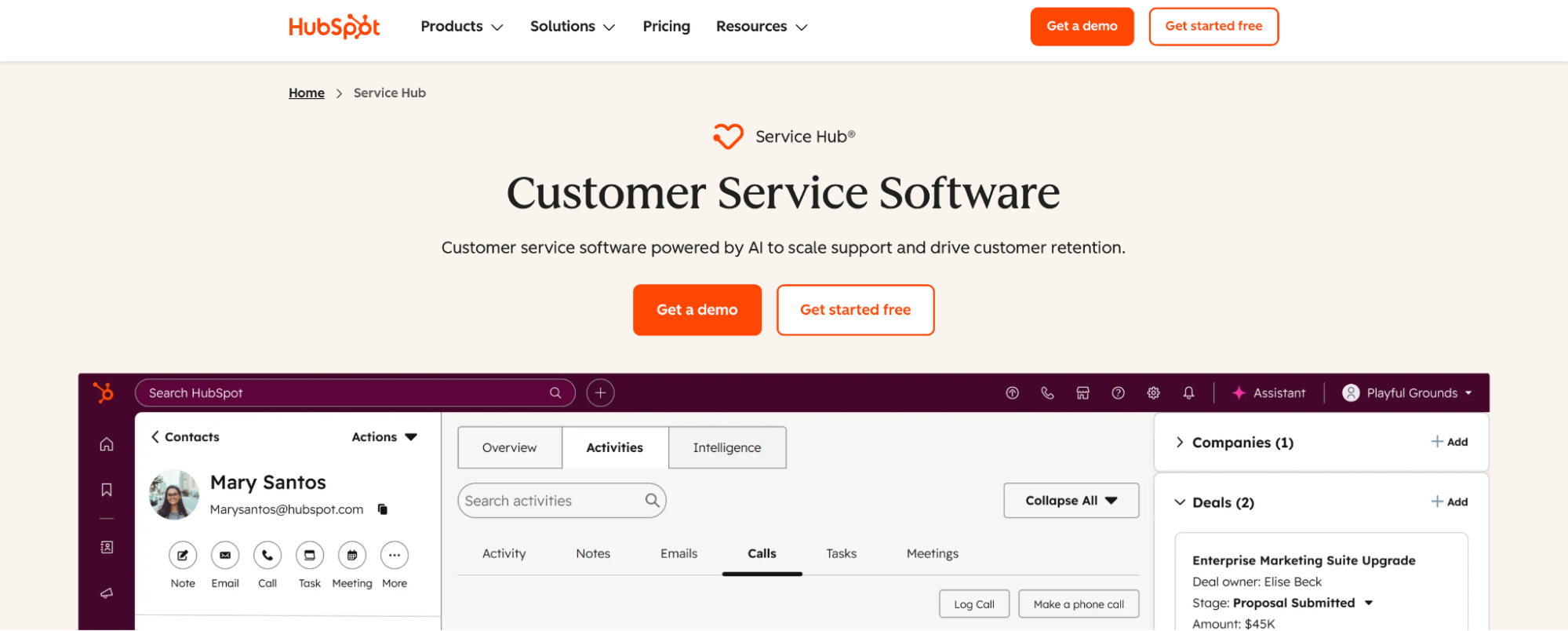Open the Activity sub-tab
Viewport: 1568px width, 631px height.
pos(504,553)
